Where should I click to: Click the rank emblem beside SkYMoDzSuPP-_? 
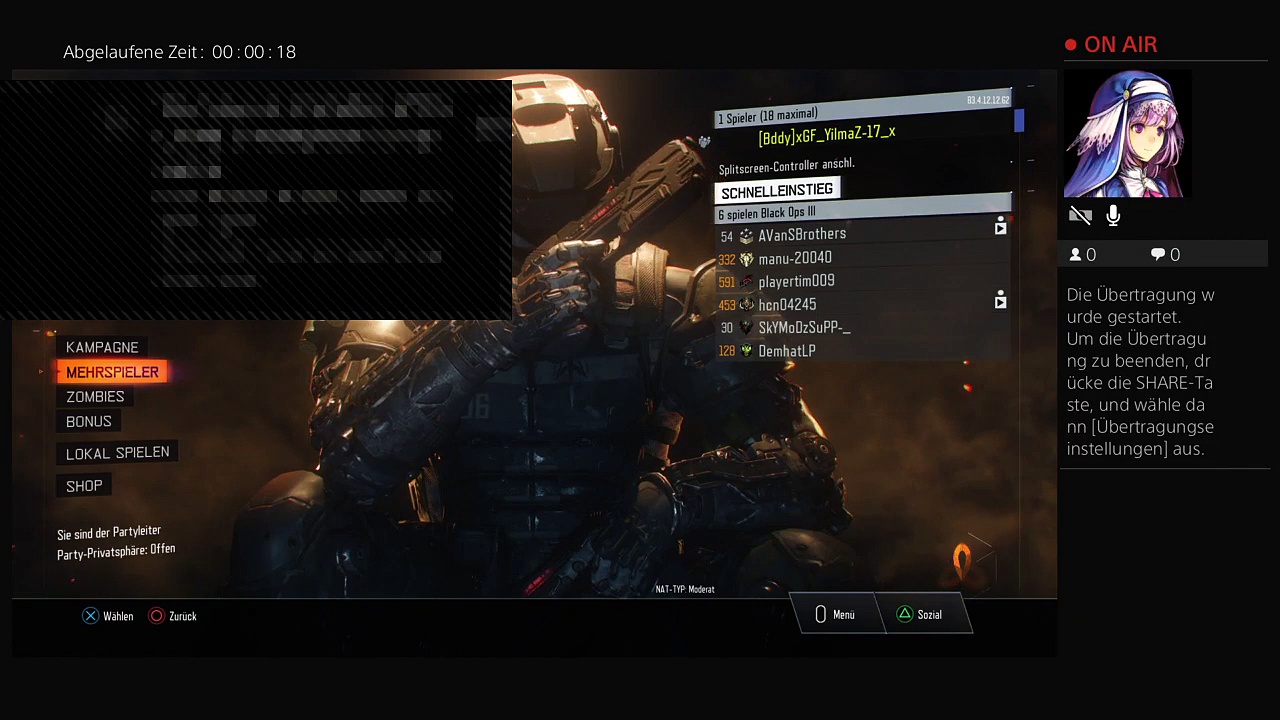click(x=746, y=328)
